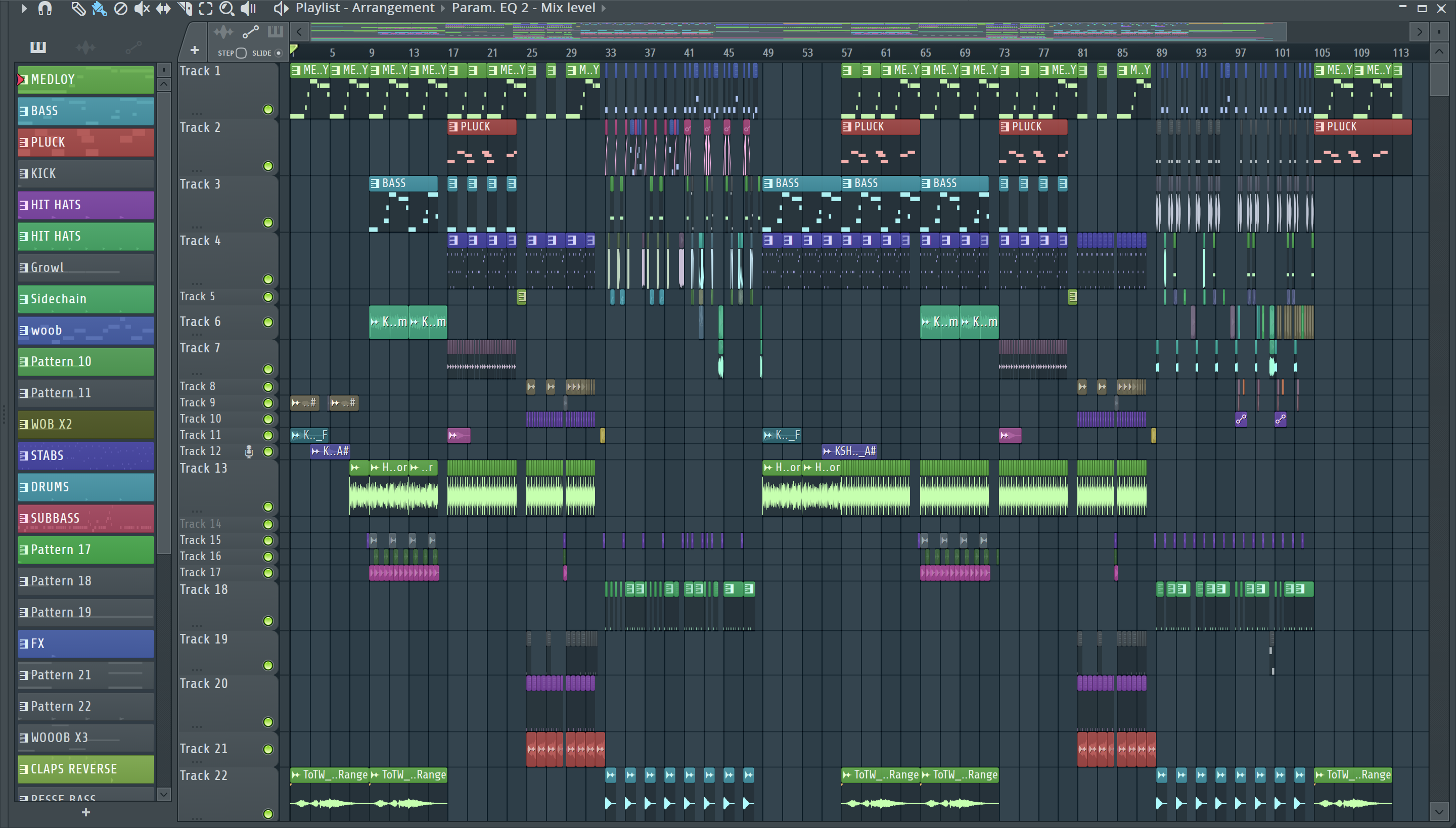The image size is (1456, 828).
Task: Show automation clips in the picker panel
Action: pos(133,47)
